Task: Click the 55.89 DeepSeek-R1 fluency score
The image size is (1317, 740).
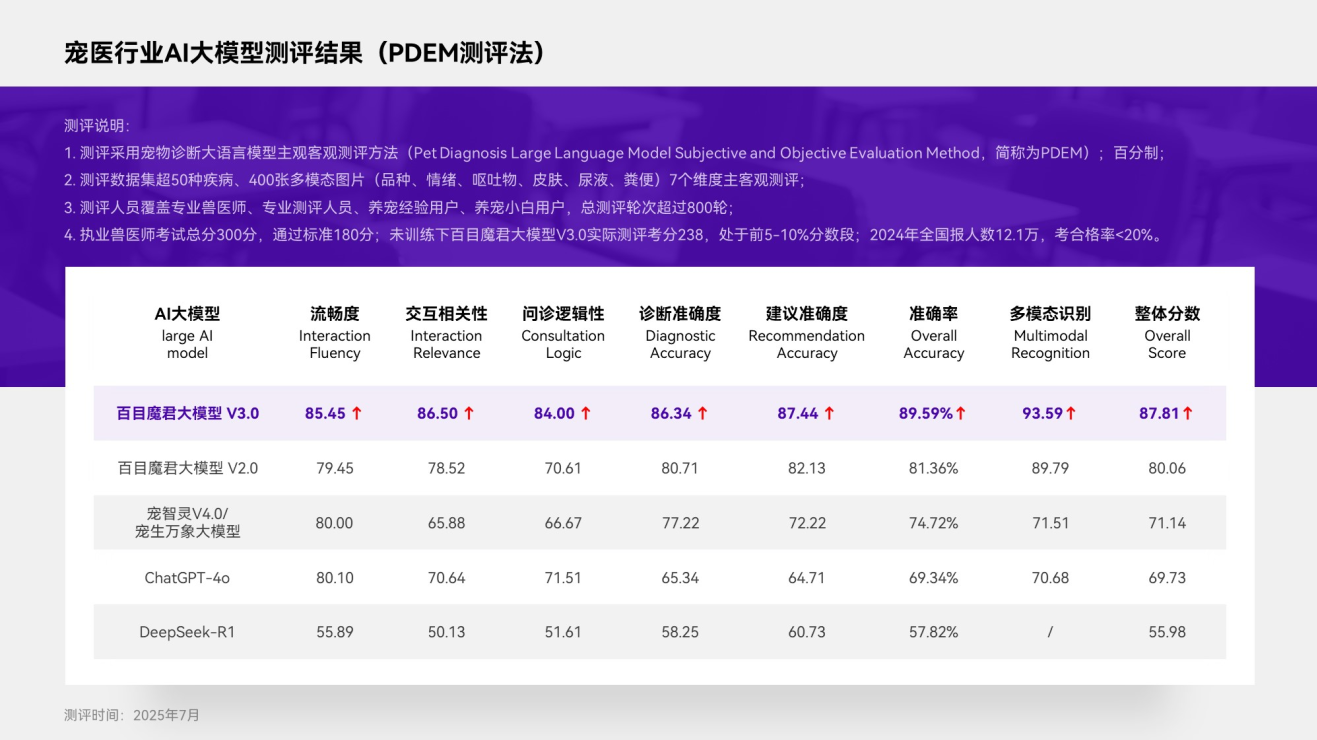Action: (x=334, y=632)
